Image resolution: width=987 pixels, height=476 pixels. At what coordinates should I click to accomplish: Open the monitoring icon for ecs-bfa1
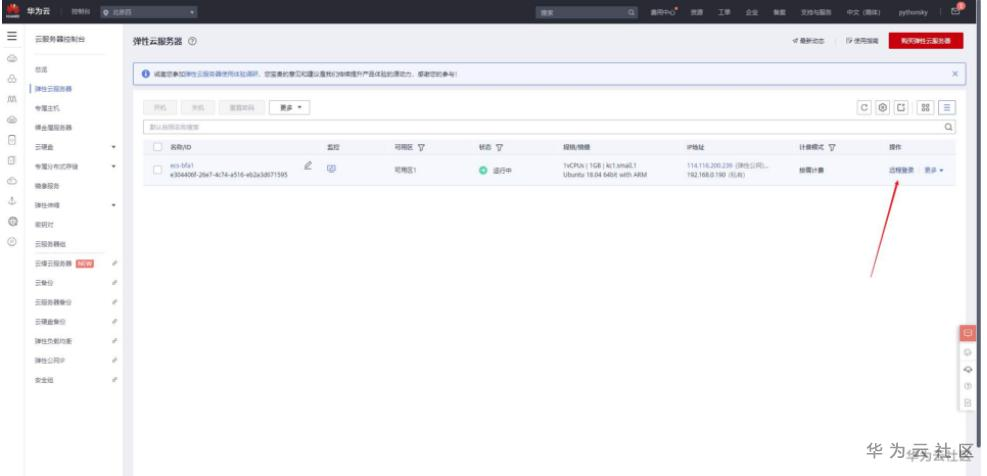click(x=331, y=168)
